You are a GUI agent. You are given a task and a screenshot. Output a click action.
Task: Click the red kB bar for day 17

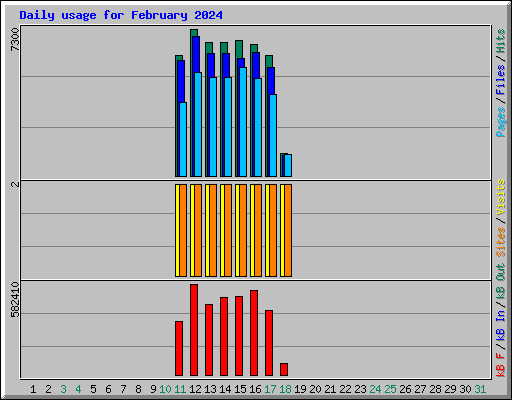[269, 343]
